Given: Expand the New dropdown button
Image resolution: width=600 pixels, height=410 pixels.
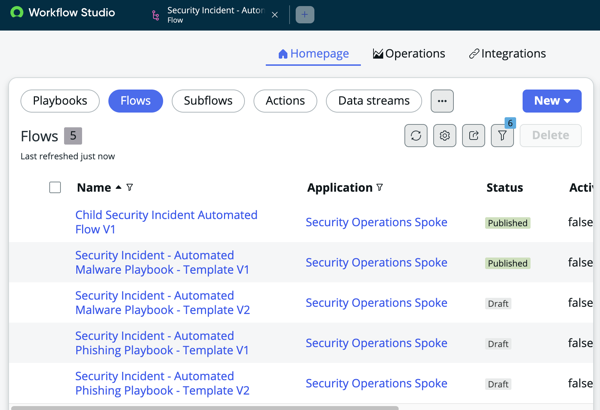Looking at the screenshot, I should point(552,101).
